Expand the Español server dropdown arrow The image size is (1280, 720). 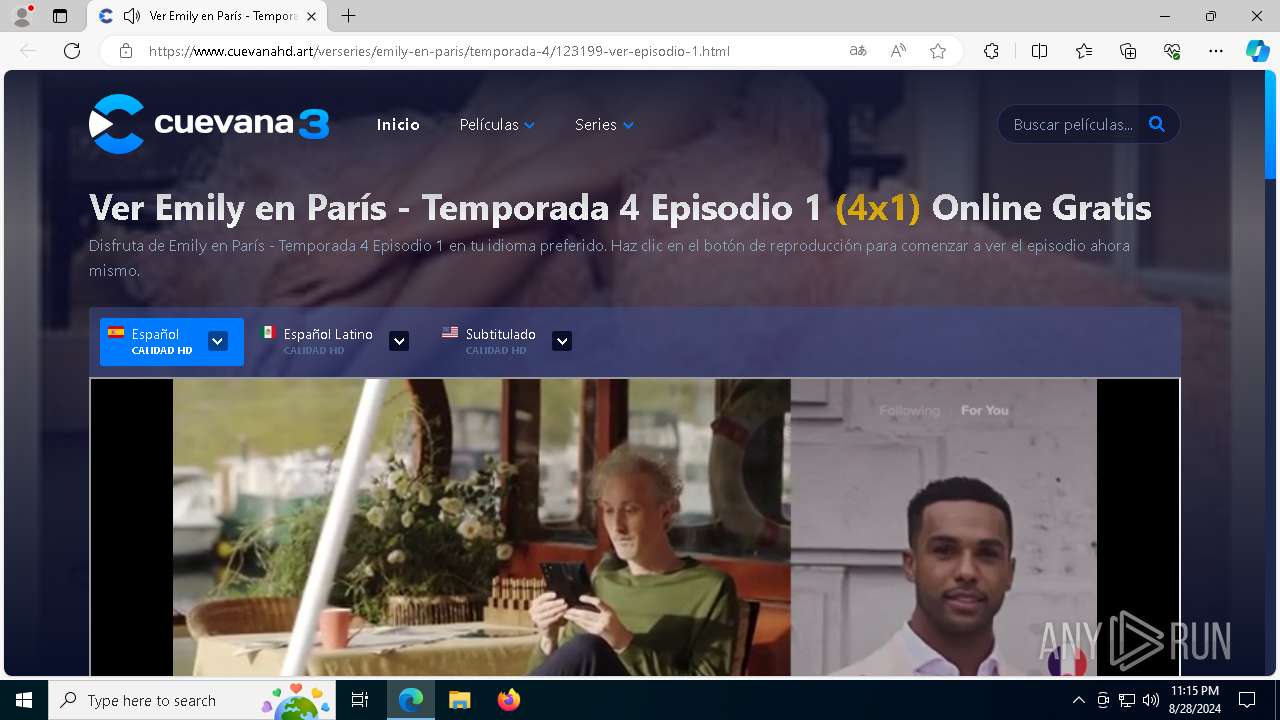pyautogui.click(x=217, y=341)
